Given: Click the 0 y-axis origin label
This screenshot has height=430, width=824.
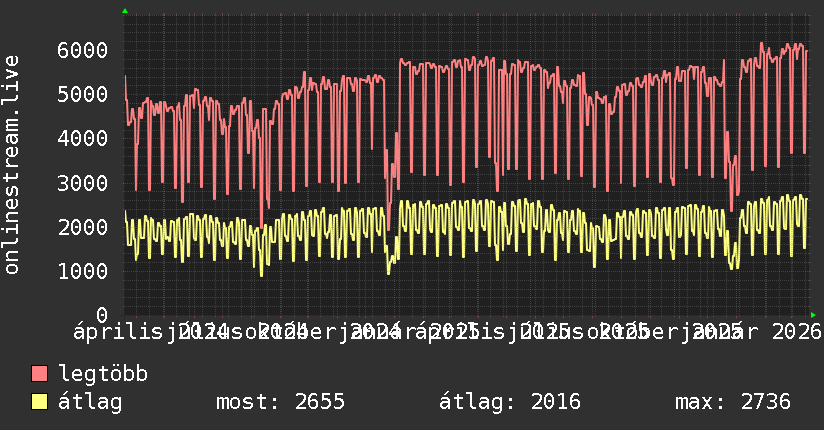Looking at the screenshot, I should coord(101,315).
